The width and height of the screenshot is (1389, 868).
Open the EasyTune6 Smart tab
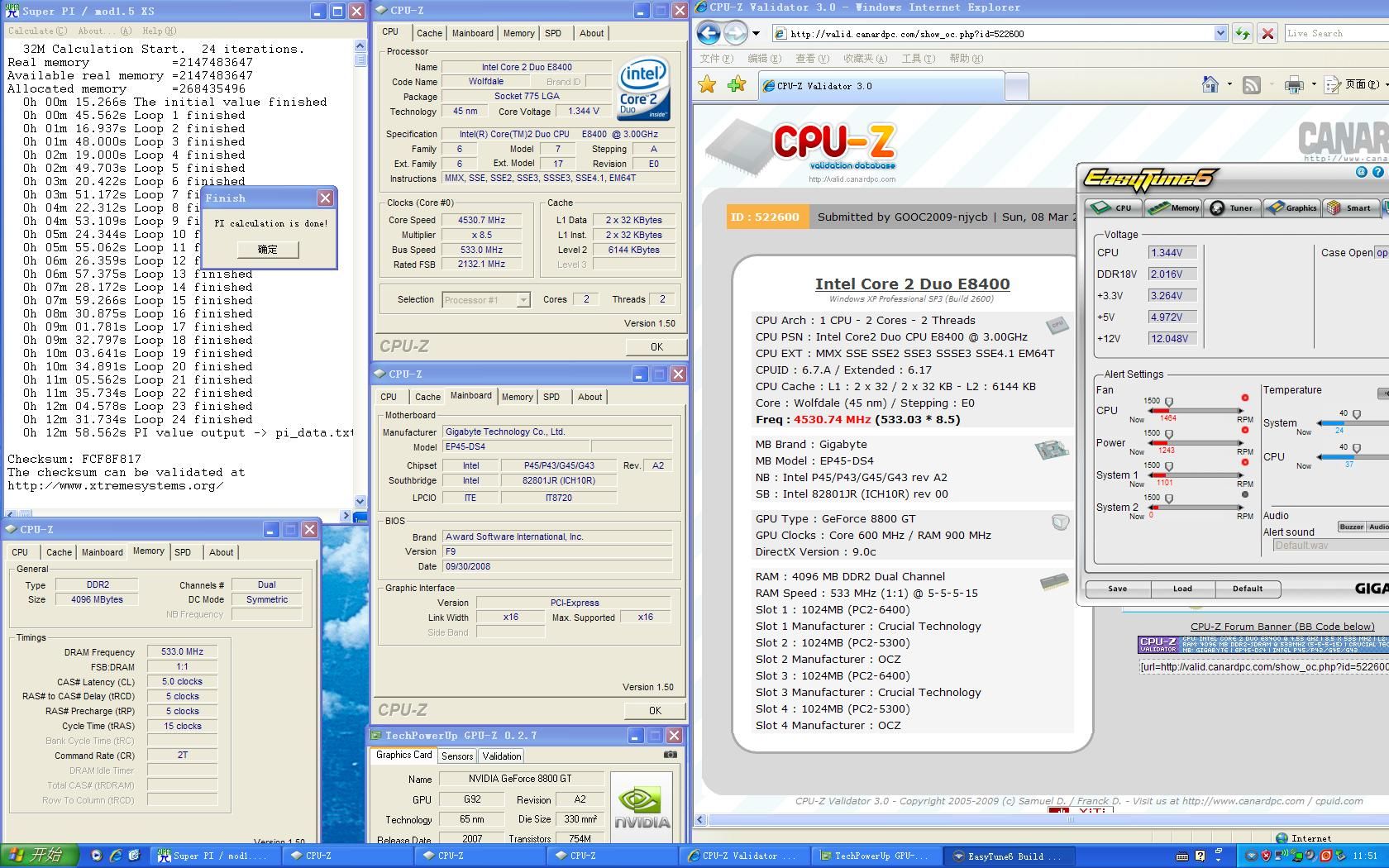(1349, 207)
